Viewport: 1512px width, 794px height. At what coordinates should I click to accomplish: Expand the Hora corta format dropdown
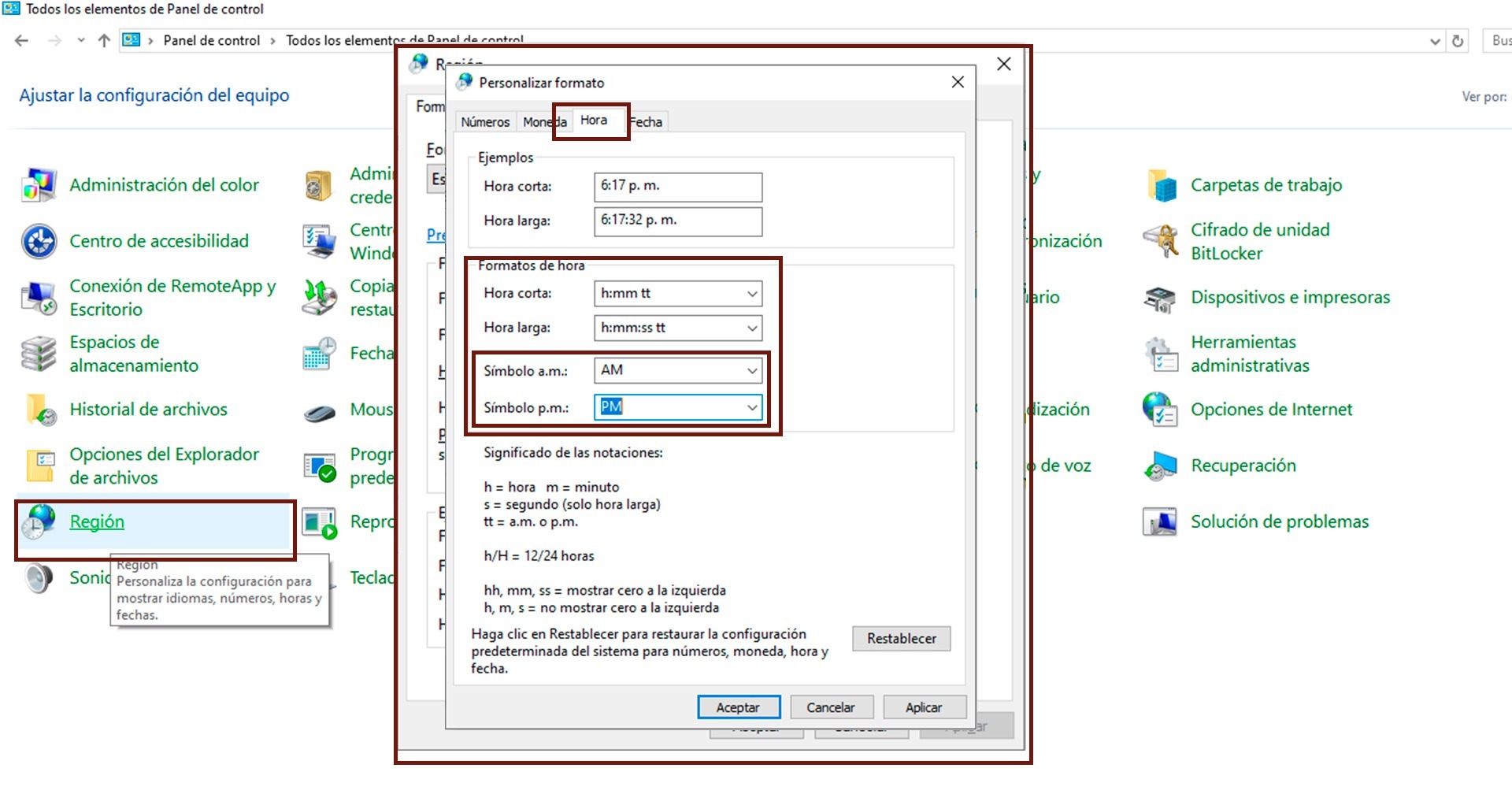coord(752,294)
